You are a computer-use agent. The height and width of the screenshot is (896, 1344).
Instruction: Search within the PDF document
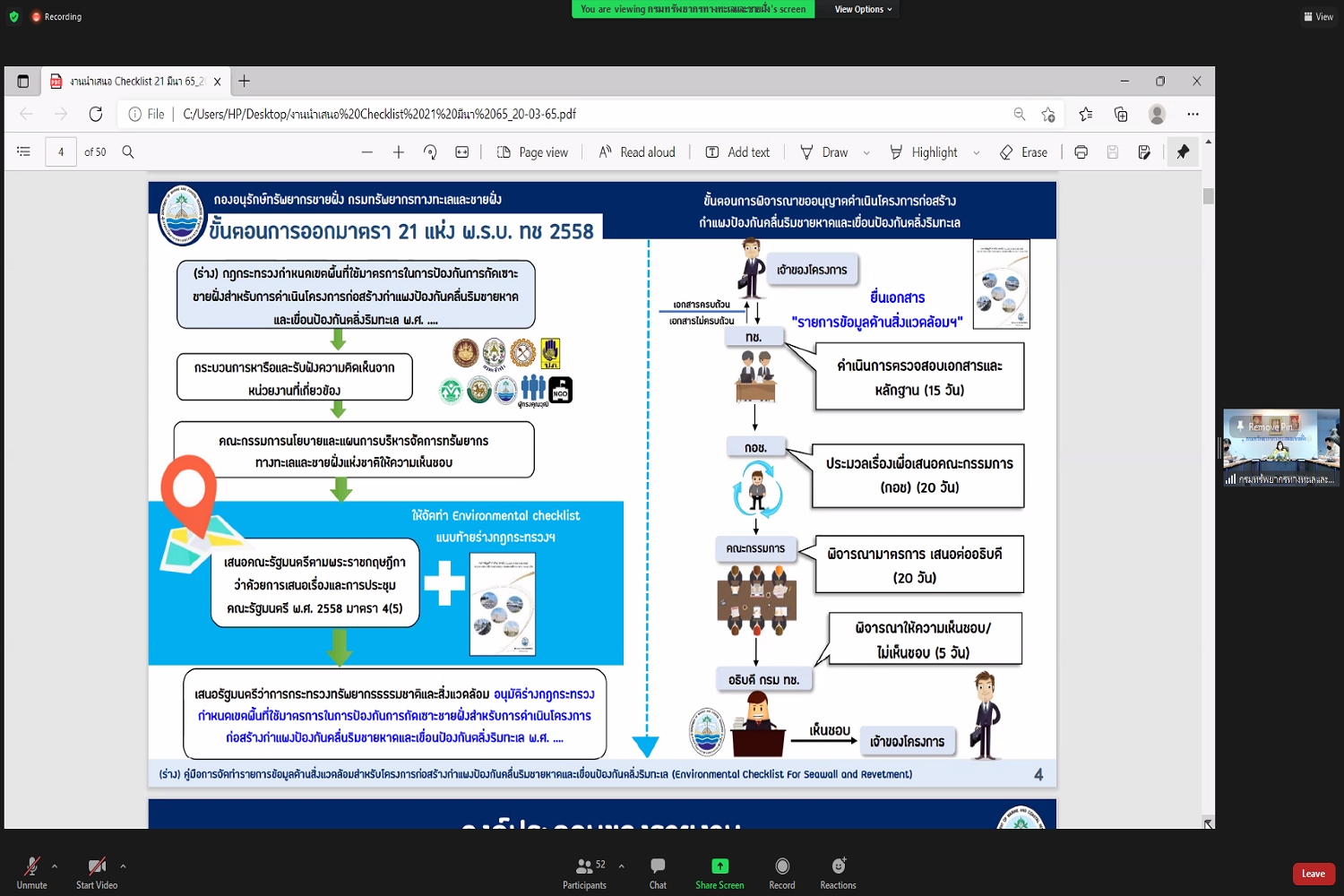(128, 152)
